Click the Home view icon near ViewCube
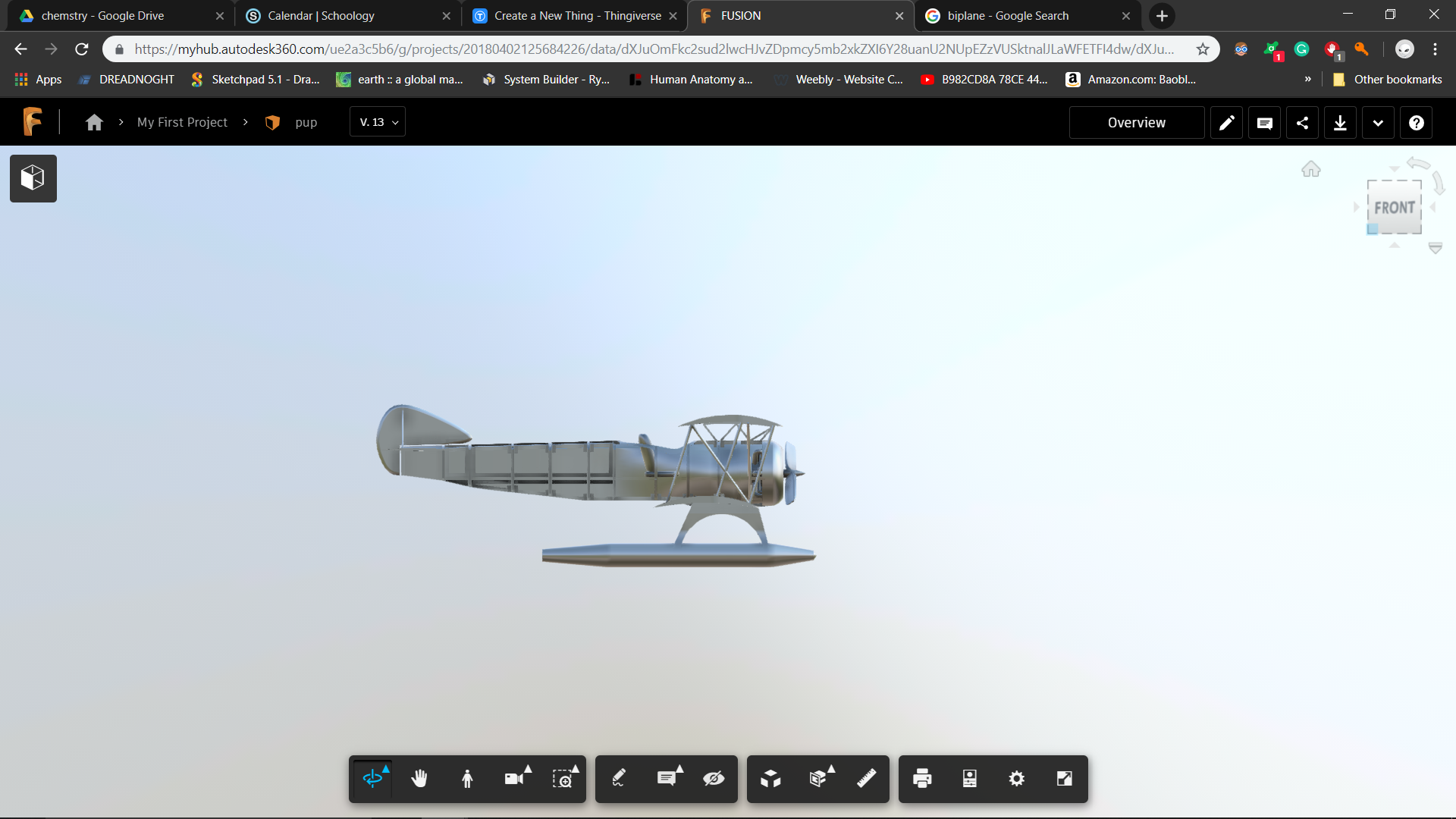 (1311, 169)
